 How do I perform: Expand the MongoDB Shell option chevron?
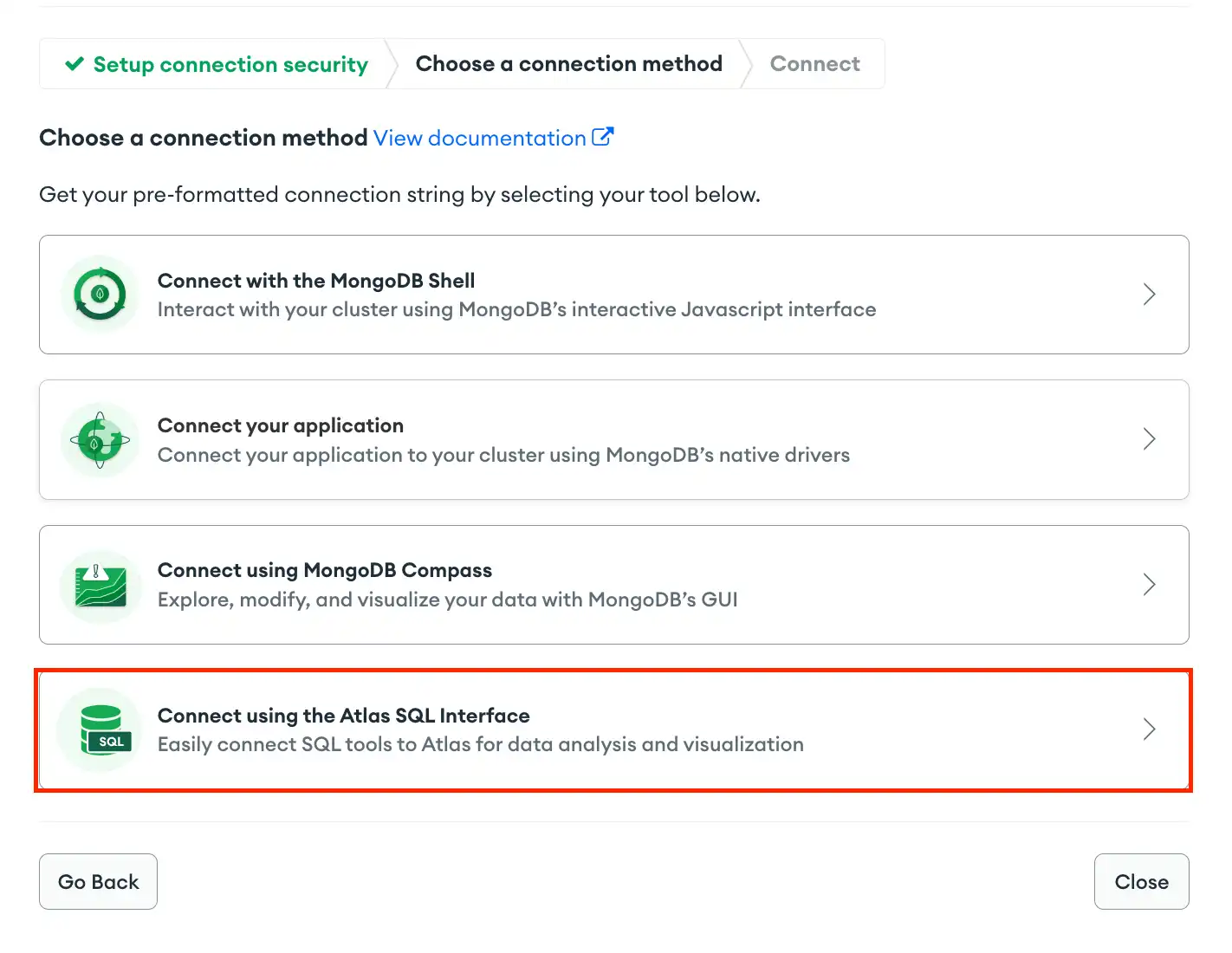pyautogui.click(x=1149, y=294)
